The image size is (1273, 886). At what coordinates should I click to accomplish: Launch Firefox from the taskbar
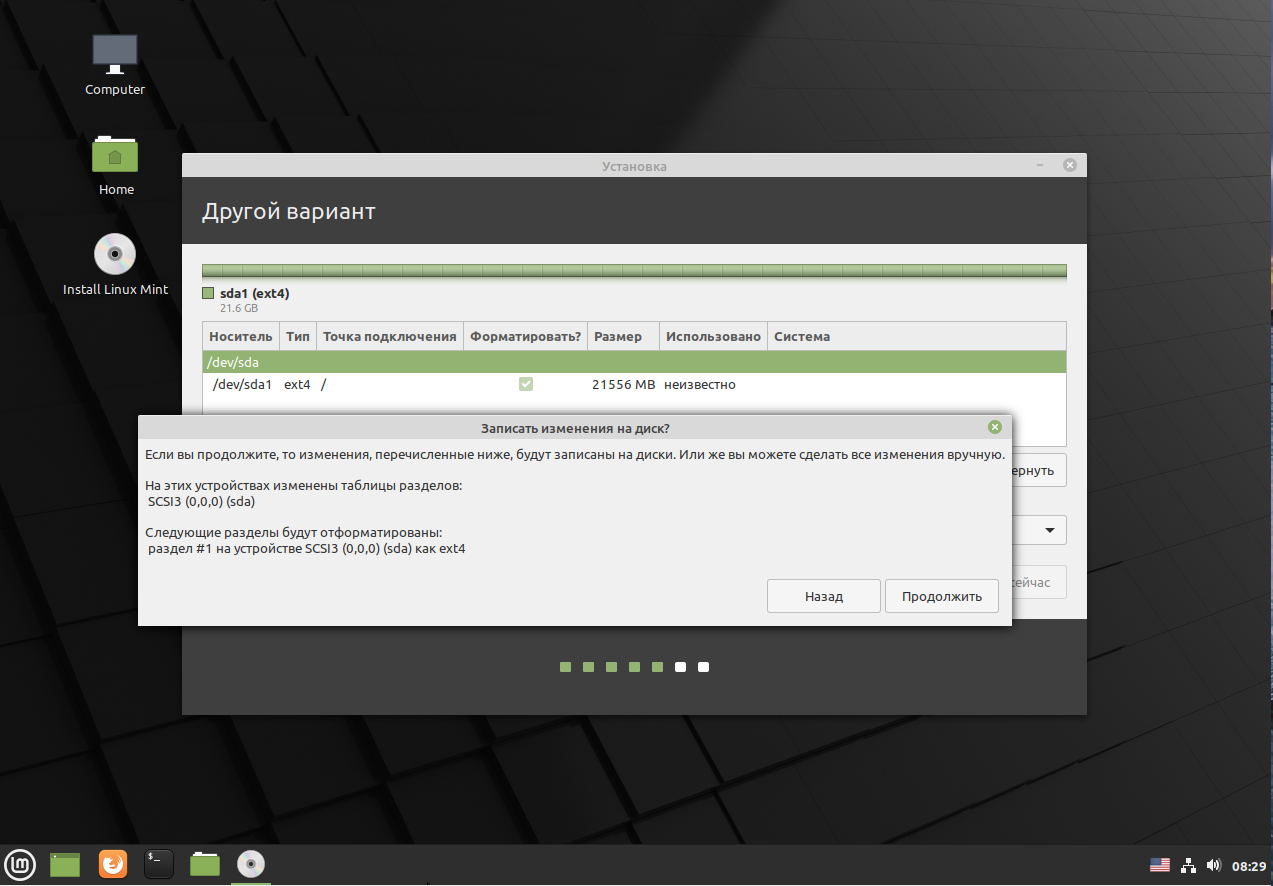[113, 864]
